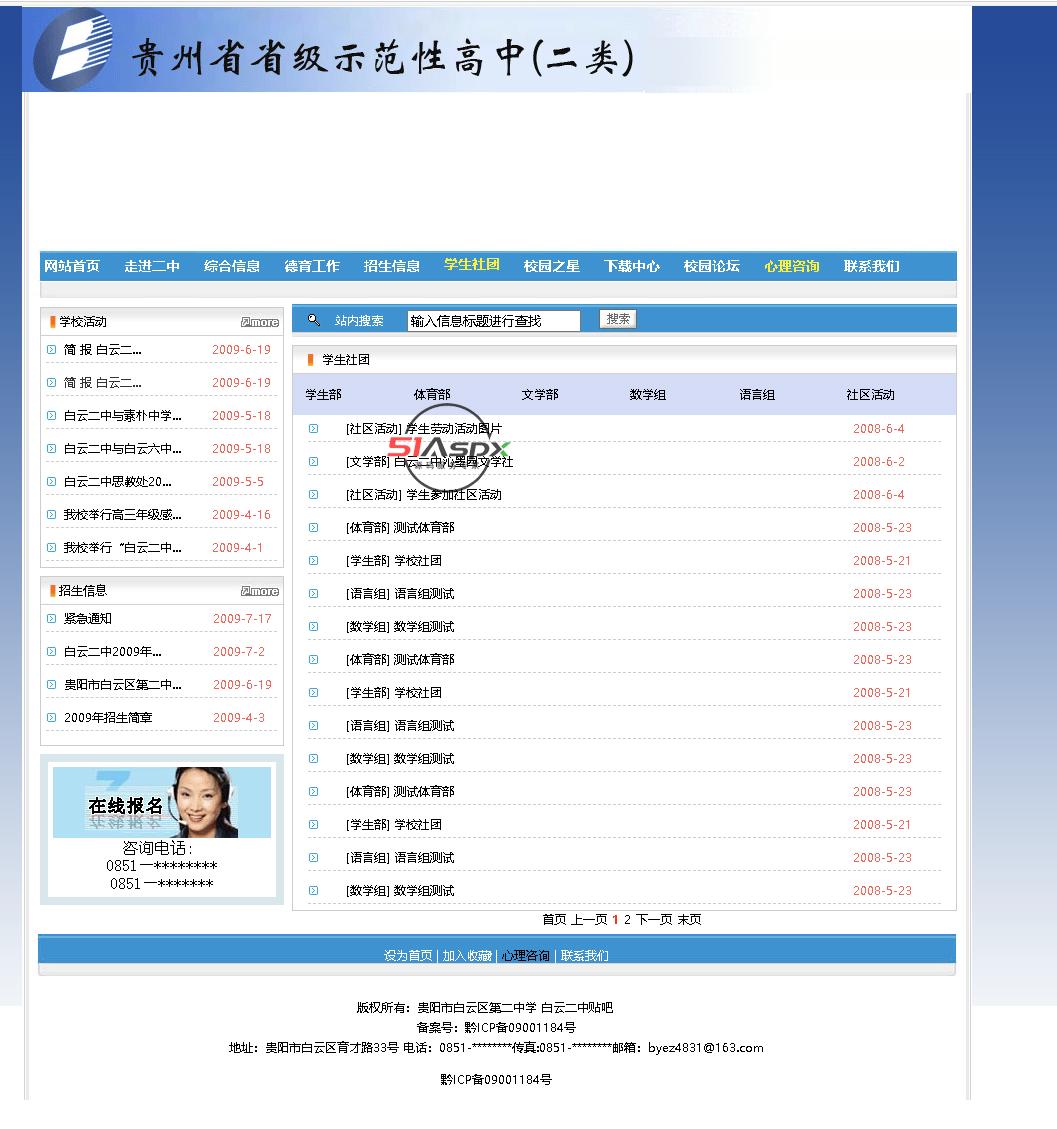Open more icon in 招生信息 panel
Screen dimensions: 1057x1129
pos(260,591)
